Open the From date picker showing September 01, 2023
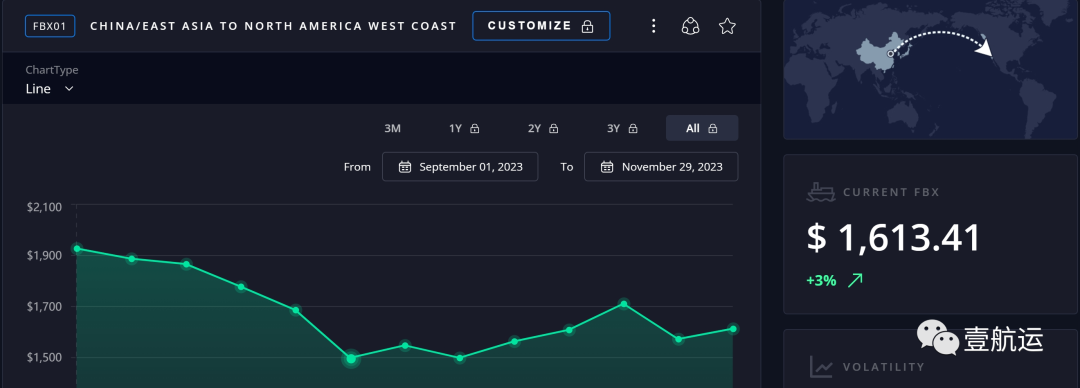 pyautogui.click(x=460, y=167)
